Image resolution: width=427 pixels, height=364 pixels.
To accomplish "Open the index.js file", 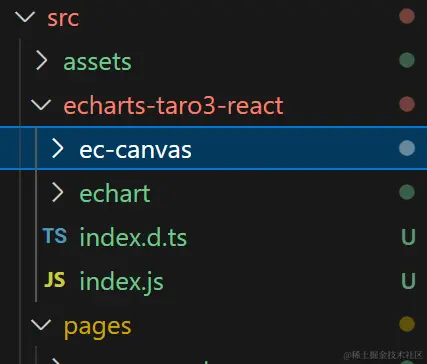I will click(122, 282).
